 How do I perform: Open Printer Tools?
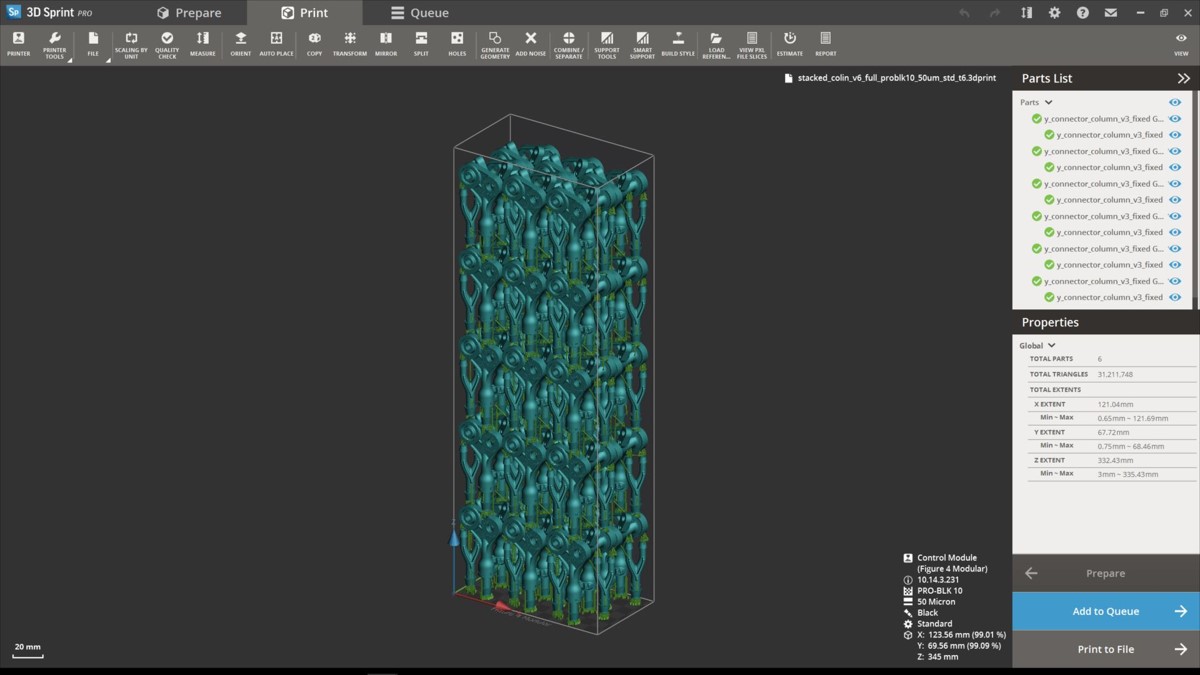coord(54,44)
